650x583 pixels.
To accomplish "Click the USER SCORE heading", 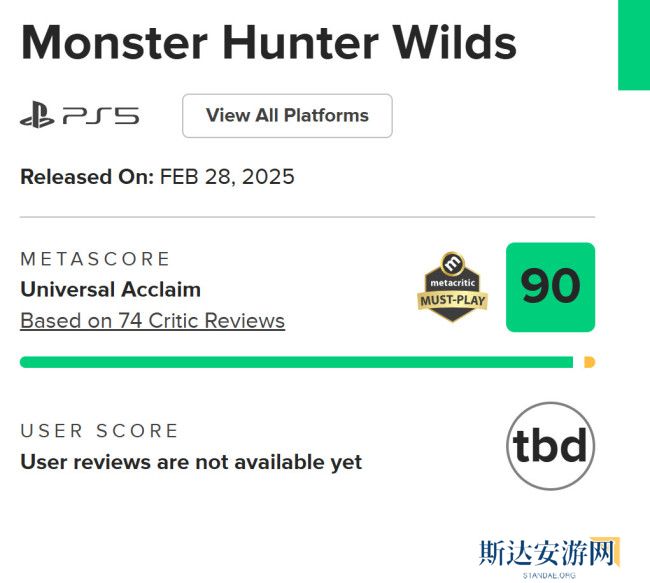I will coord(99,431).
